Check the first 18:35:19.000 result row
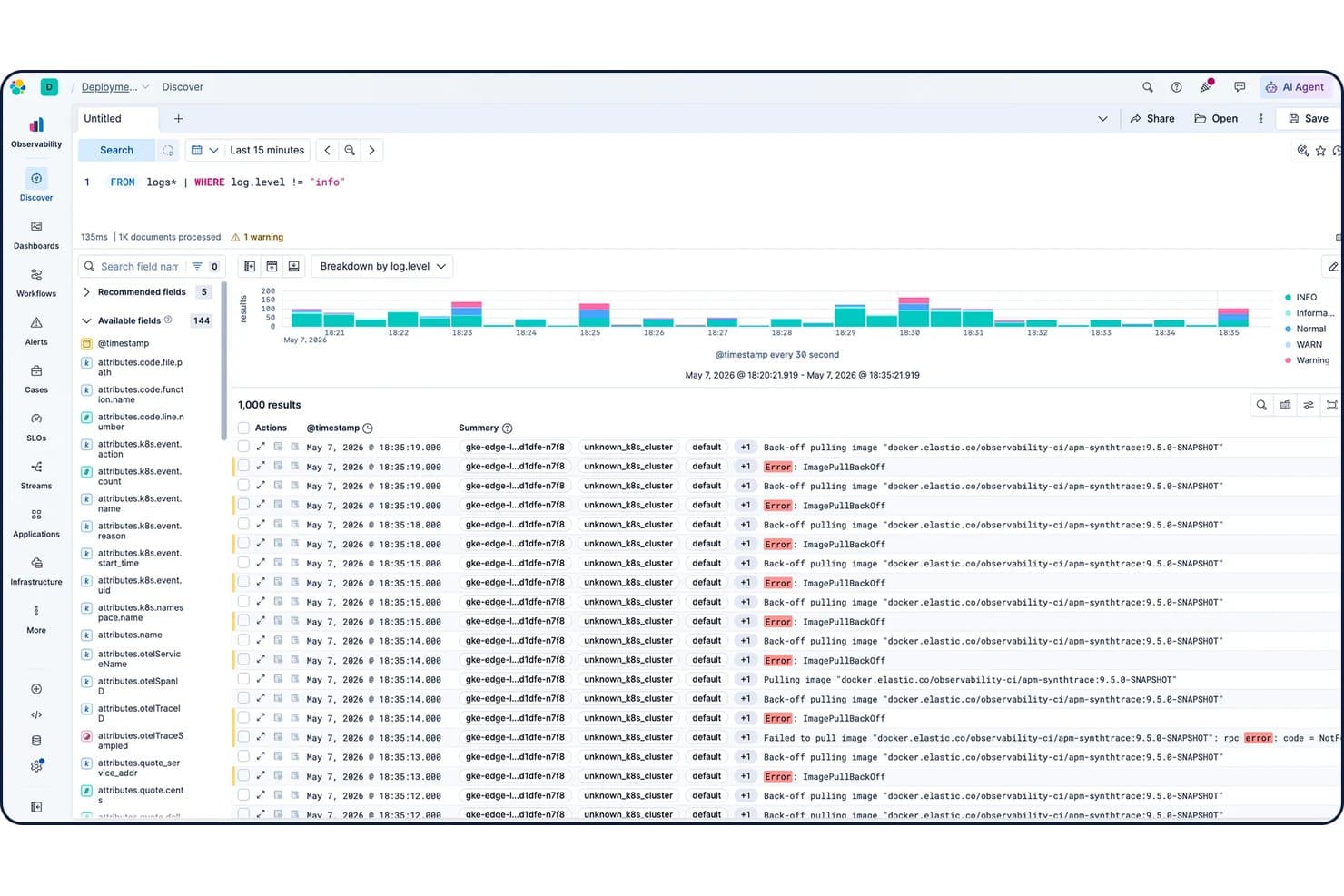1344x896 pixels. (x=243, y=447)
